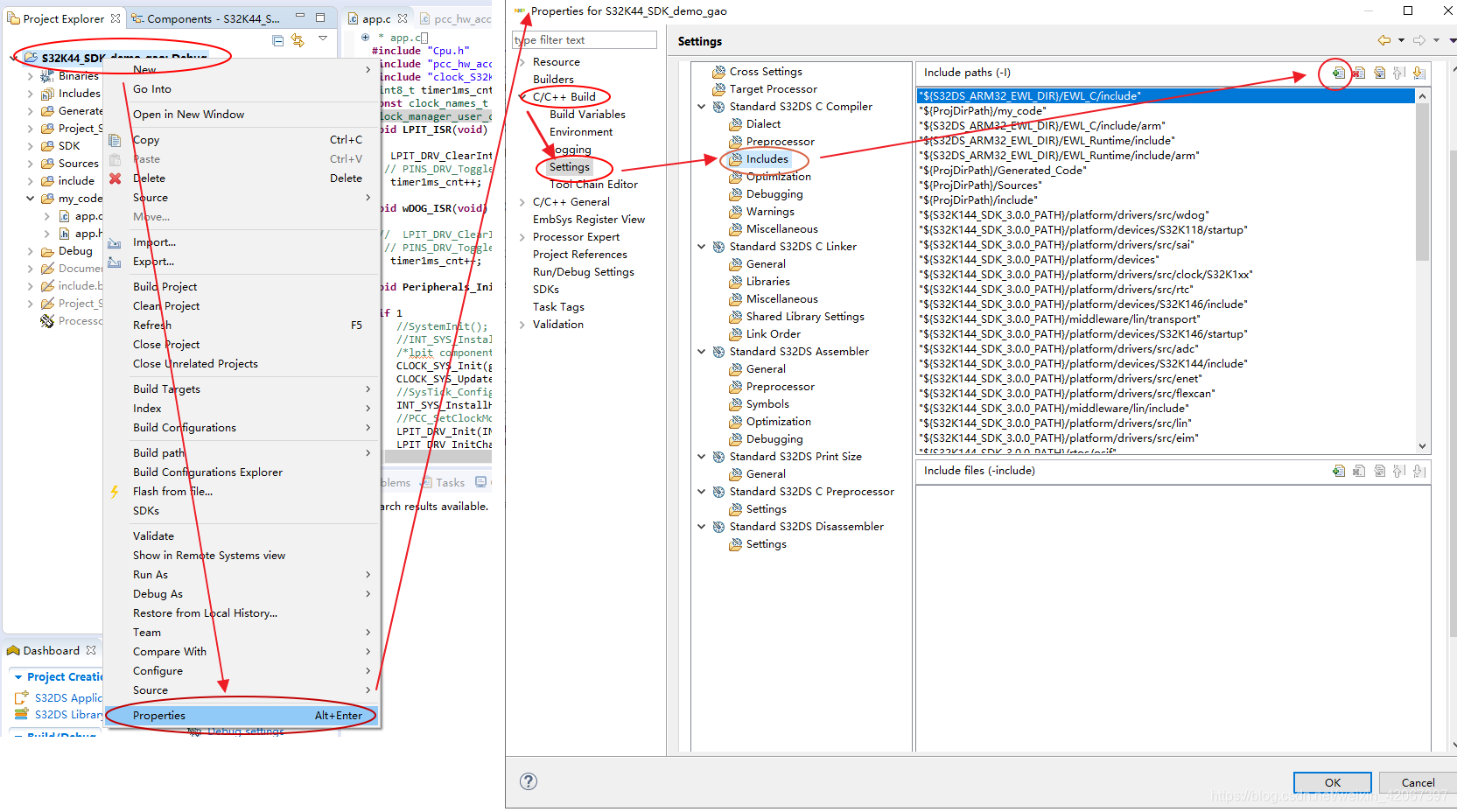Minimize the Project Explorer panel
Image resolution: width=1457 pixels, height=812 pixels.
pyautogui.click(x=299, y=17)
